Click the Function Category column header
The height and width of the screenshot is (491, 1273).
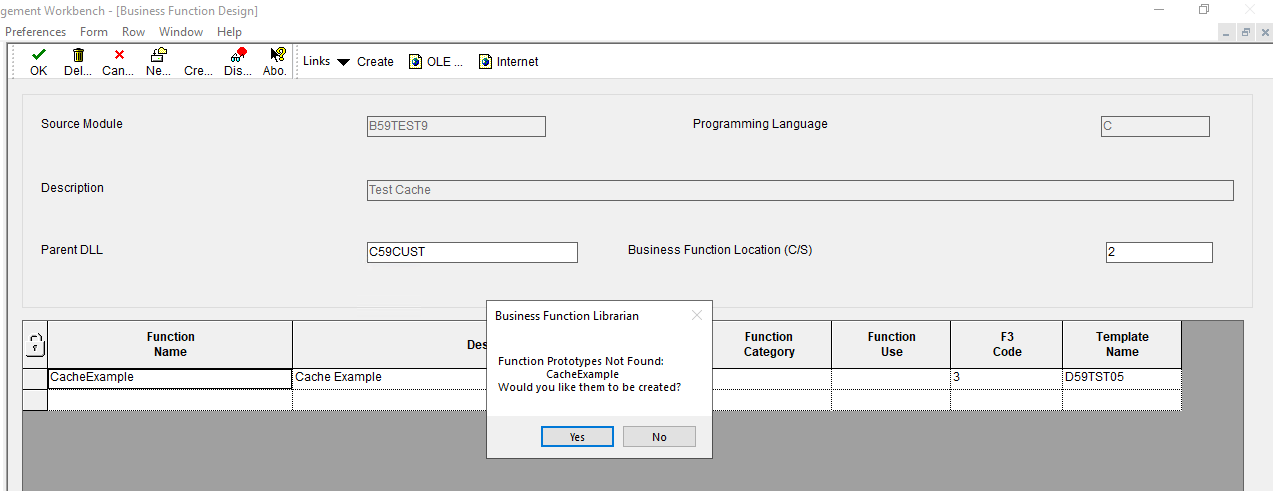tap(768, 344)
